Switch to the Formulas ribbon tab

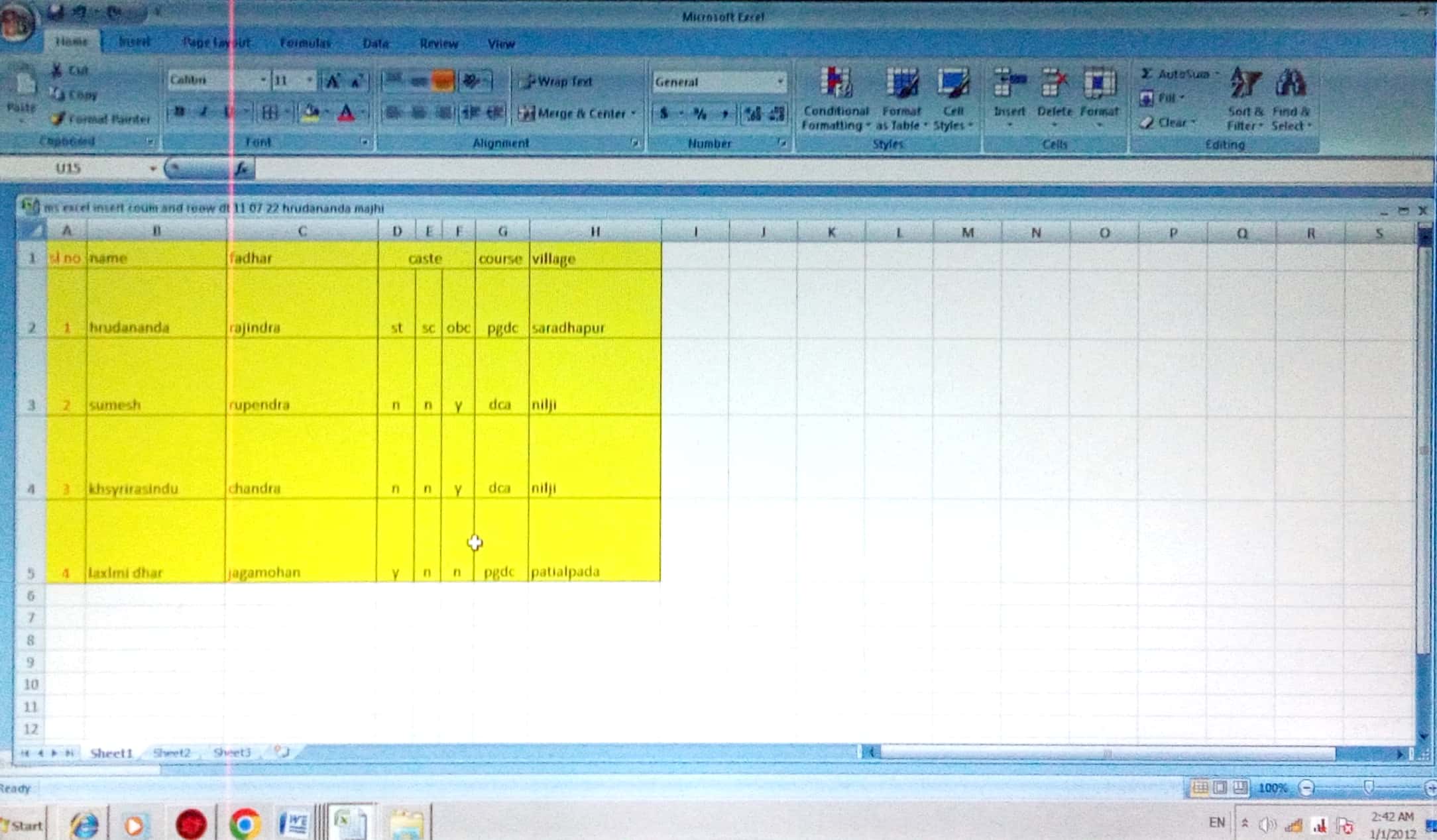point(305,43)
